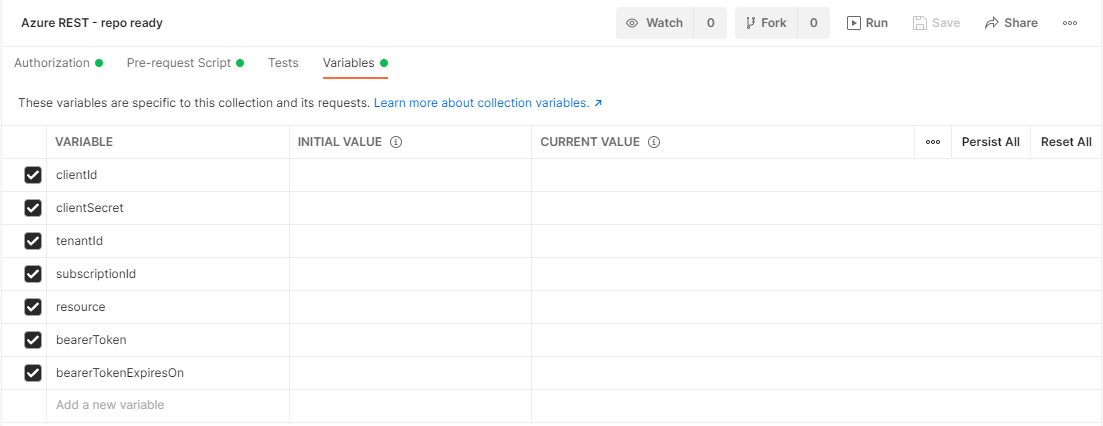1103x426 pixels.
Task: Open the Tests tab
Action: (x=283, y=63)
